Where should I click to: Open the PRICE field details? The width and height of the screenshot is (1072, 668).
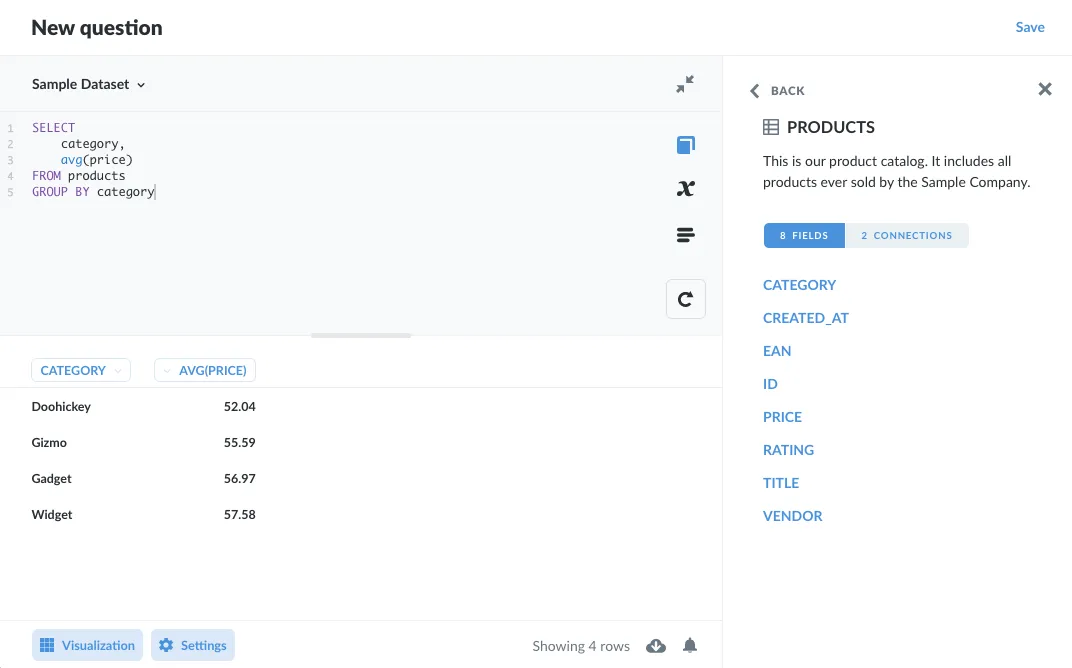(781, 416)
